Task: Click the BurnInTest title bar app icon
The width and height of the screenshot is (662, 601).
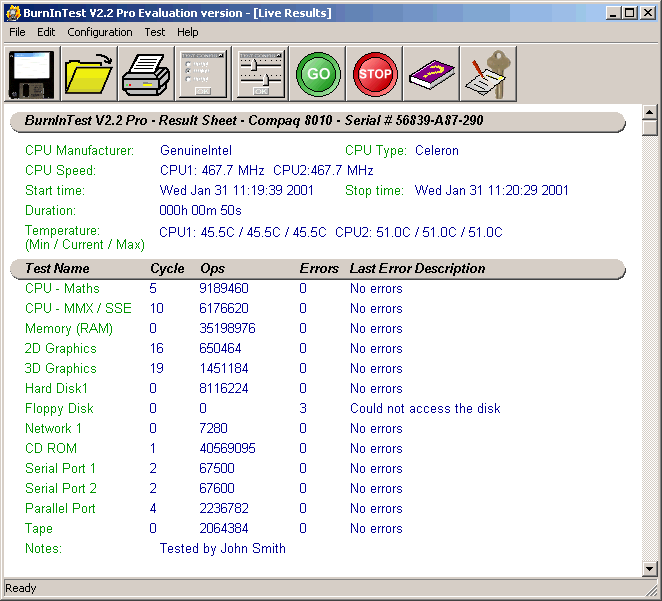Action: tap(13, 13)
